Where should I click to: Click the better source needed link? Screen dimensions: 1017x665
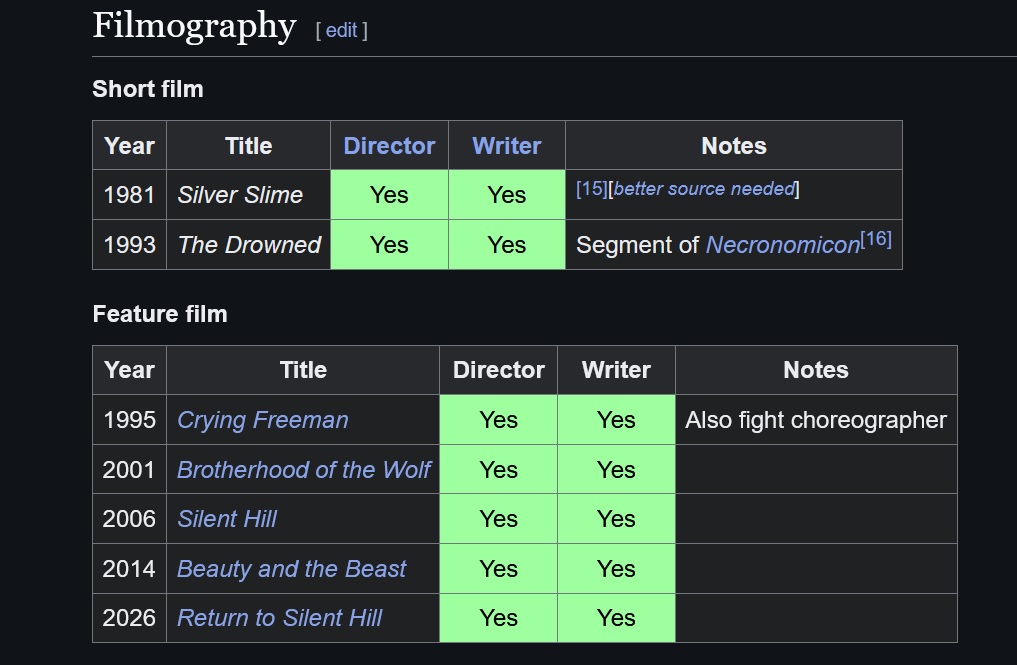(704, 189)
